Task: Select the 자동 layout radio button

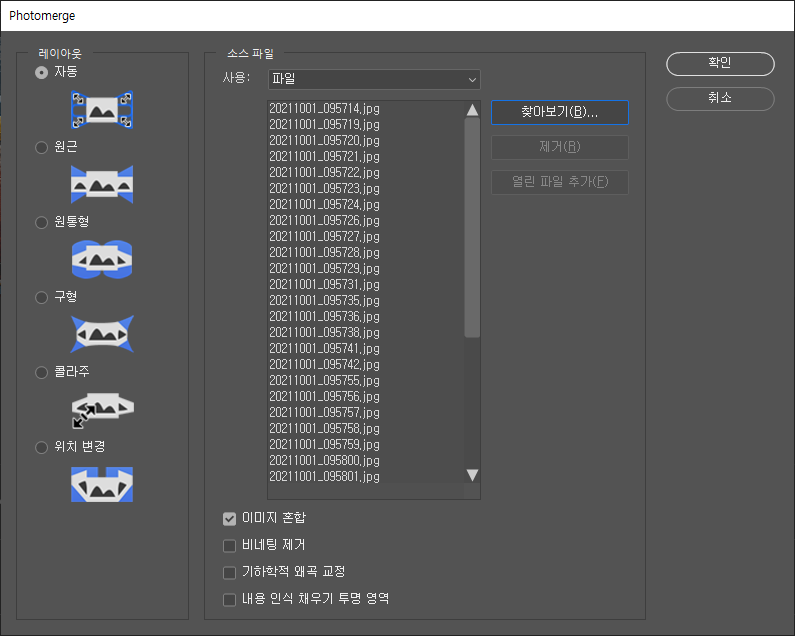Action: coord(42,73)
